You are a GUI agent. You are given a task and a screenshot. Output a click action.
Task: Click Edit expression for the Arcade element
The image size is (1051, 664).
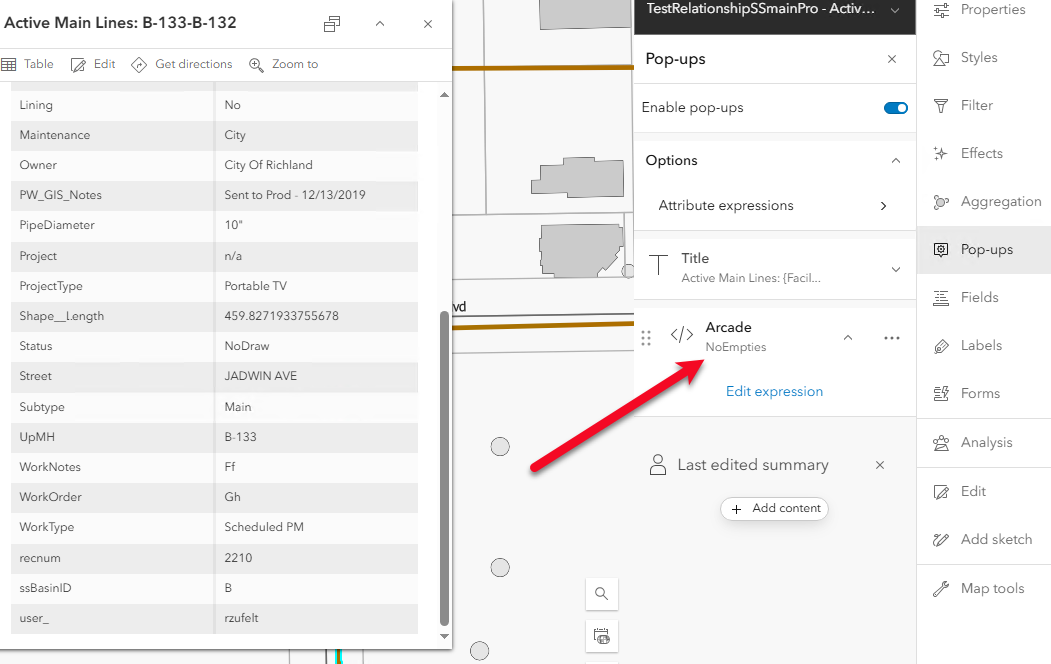coord(774,391)
